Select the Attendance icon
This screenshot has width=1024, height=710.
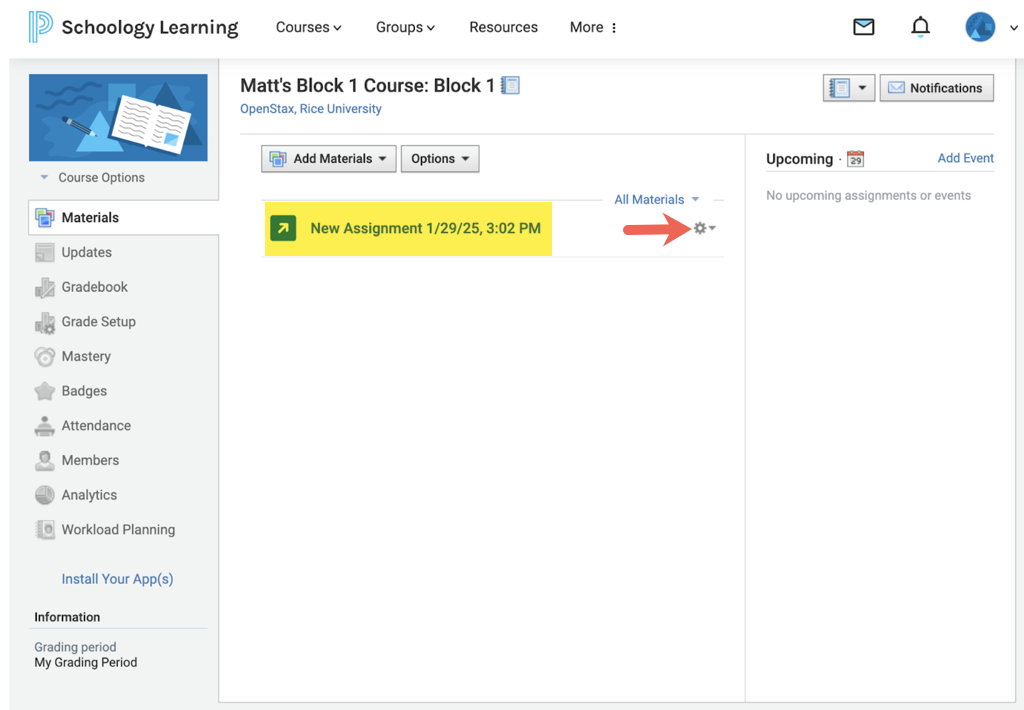point(45,425)
